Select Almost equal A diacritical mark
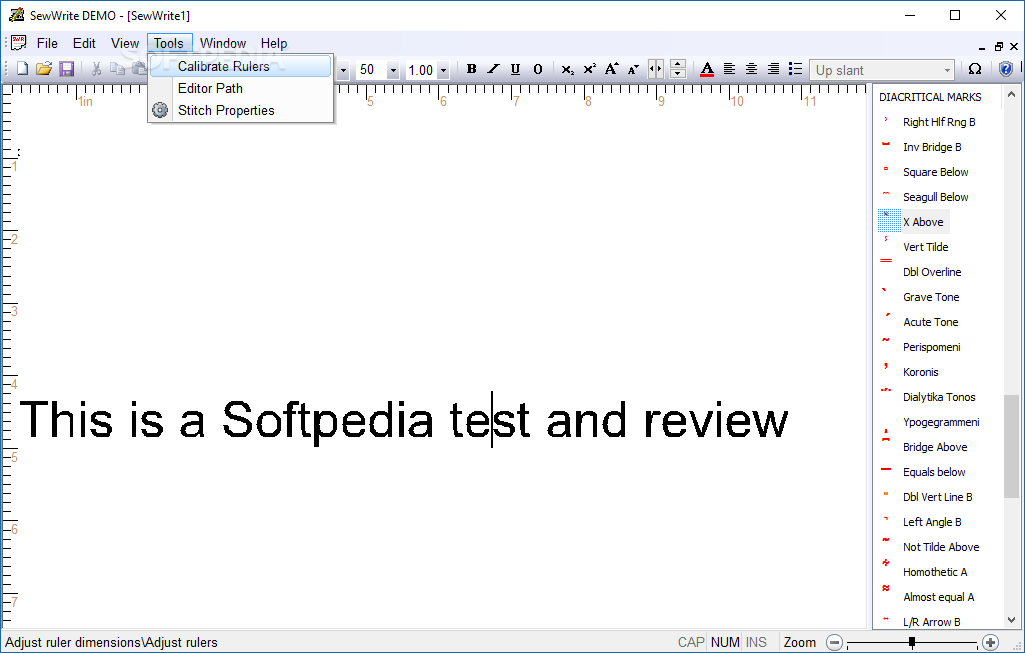The image size is (1025, 653). 938,597
